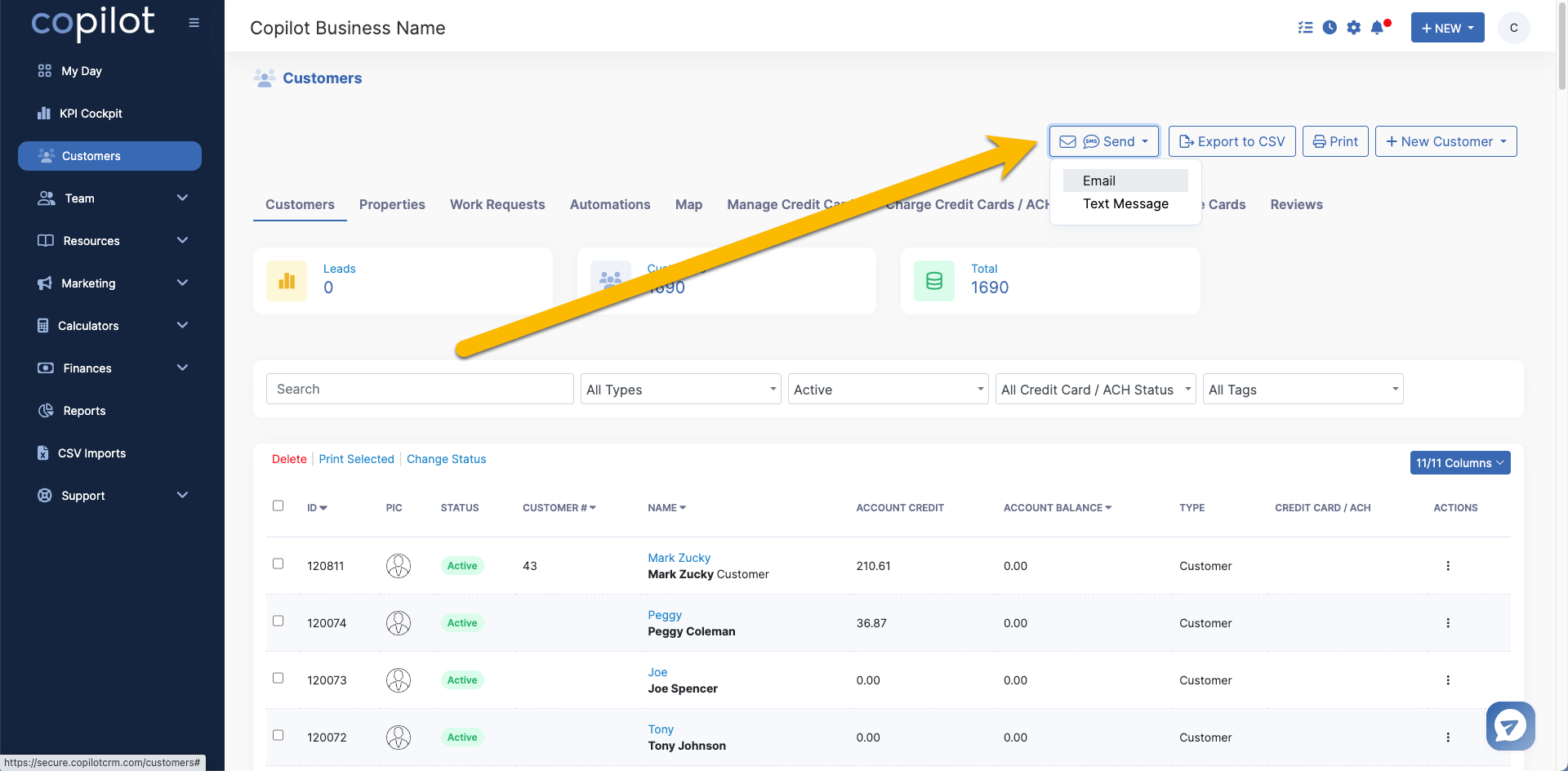Check the box for customer 120074
The width and height of the screenshot is (1568, 771).
coord(278,621)
